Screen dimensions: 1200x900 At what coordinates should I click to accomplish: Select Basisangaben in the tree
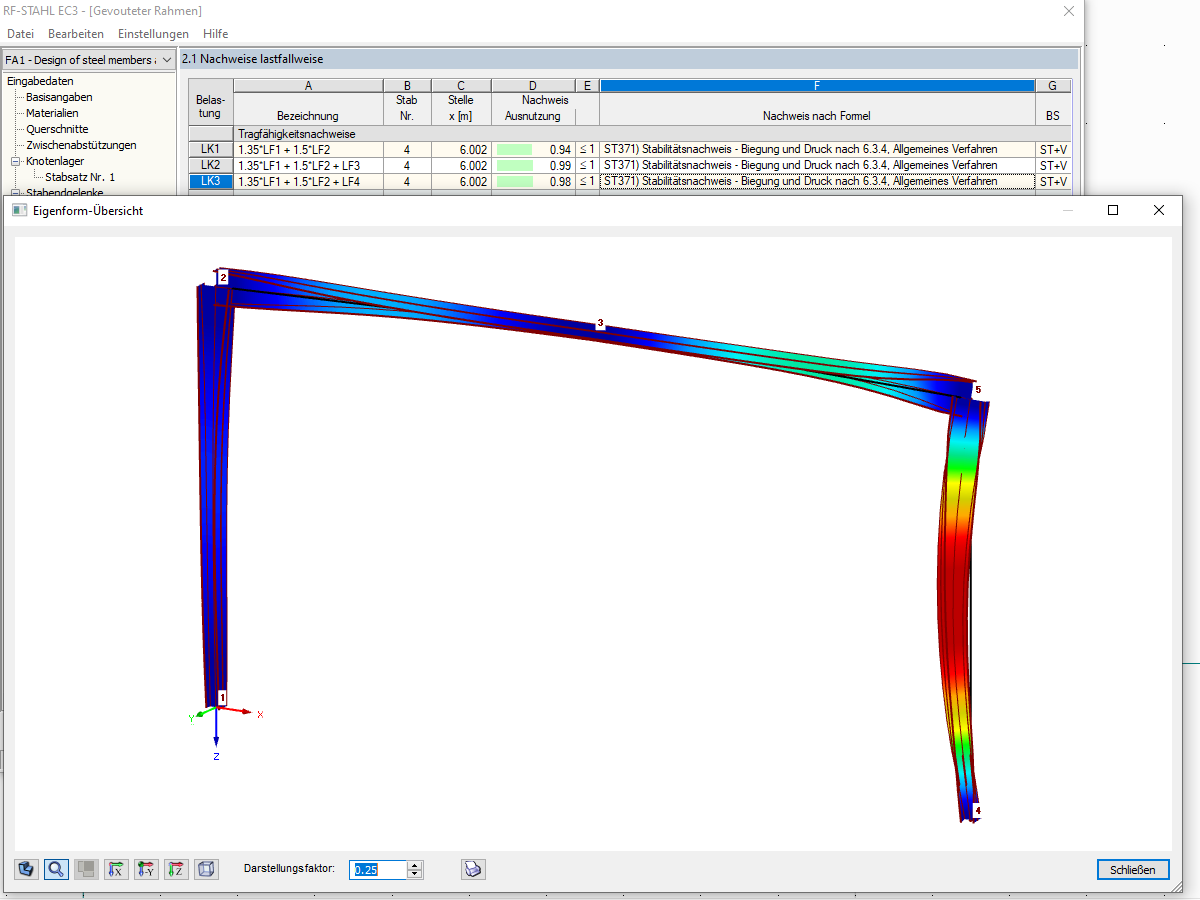pyautogui.click(x=59, y=97)
